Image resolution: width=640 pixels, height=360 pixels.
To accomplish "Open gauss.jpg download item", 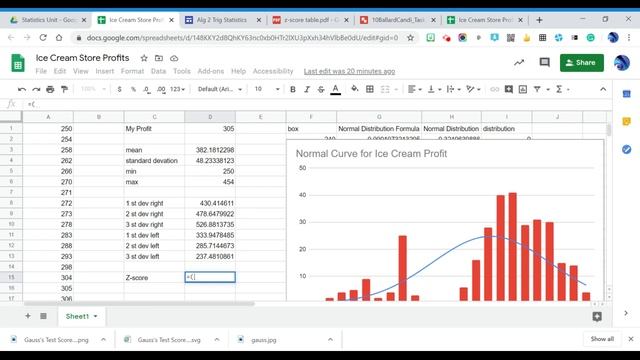I will tap(264, 340).
